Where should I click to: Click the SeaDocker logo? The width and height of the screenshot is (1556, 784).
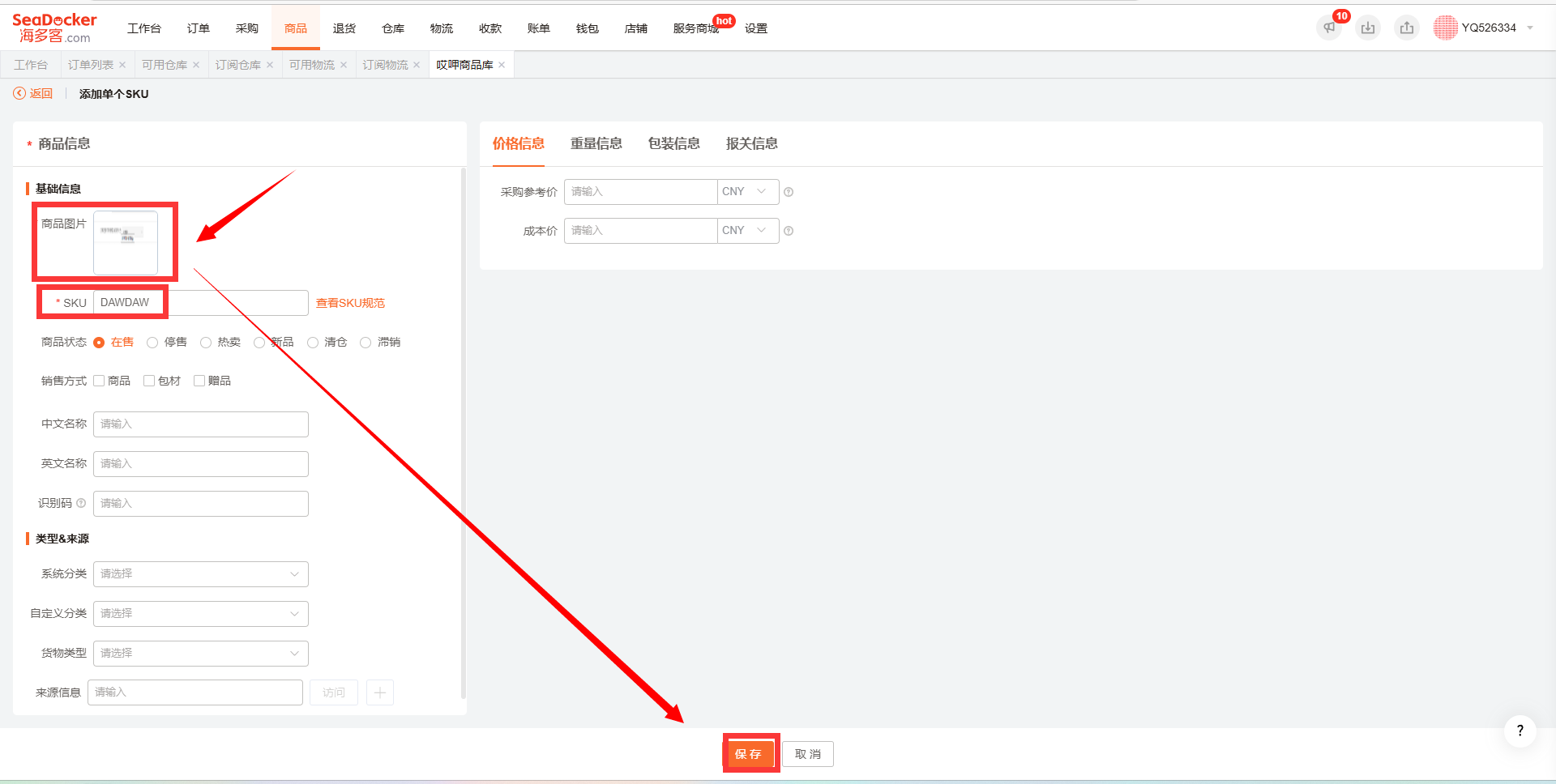click(x=54, y=28)
